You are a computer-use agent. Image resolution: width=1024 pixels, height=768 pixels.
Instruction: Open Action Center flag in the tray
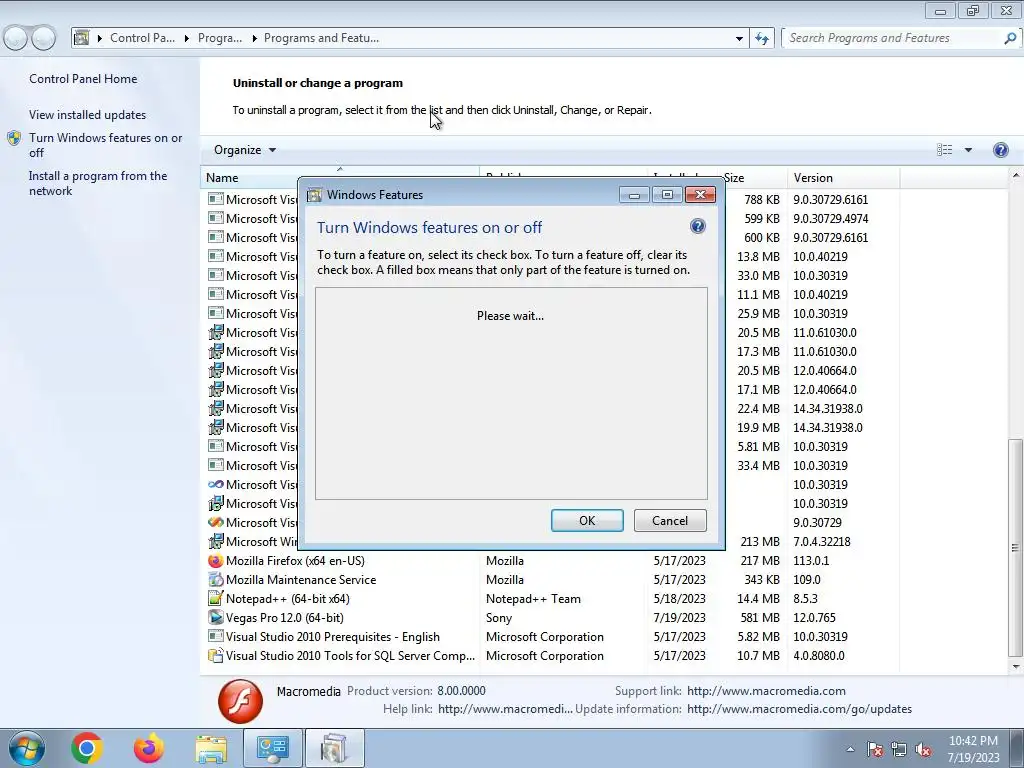pos(874,749)
